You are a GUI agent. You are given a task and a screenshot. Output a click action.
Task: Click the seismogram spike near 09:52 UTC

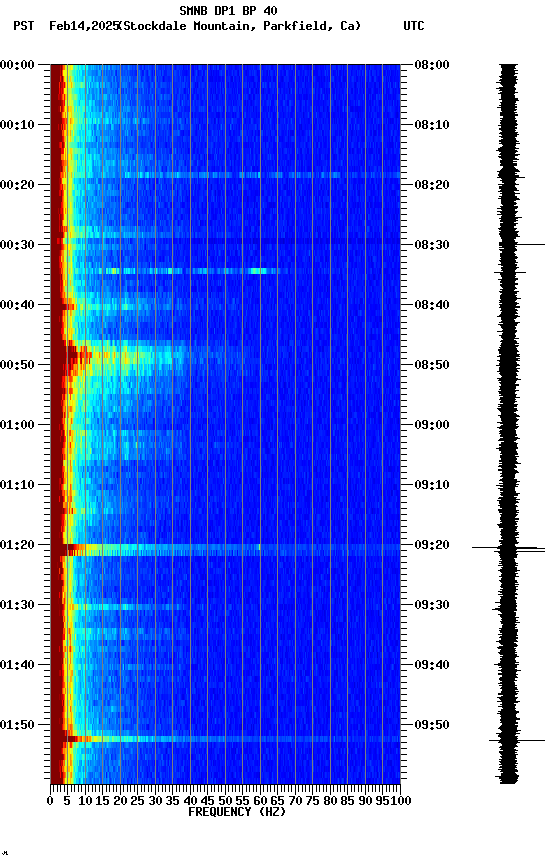tap(517, 741)
